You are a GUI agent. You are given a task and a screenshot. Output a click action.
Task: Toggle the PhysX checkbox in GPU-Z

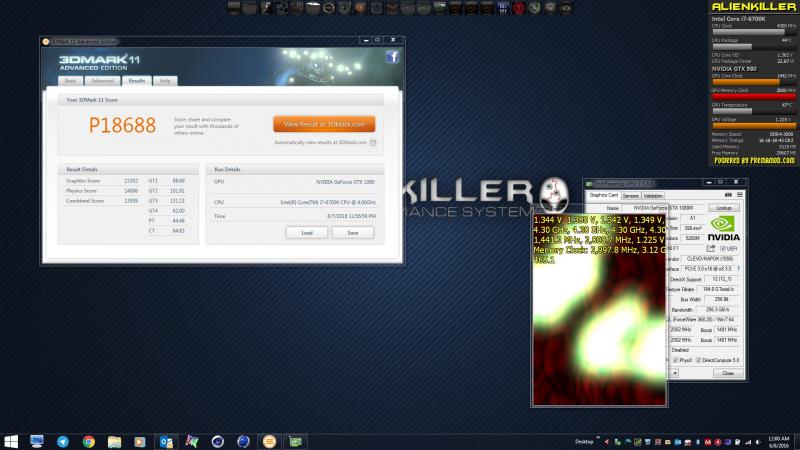(676, 360)
